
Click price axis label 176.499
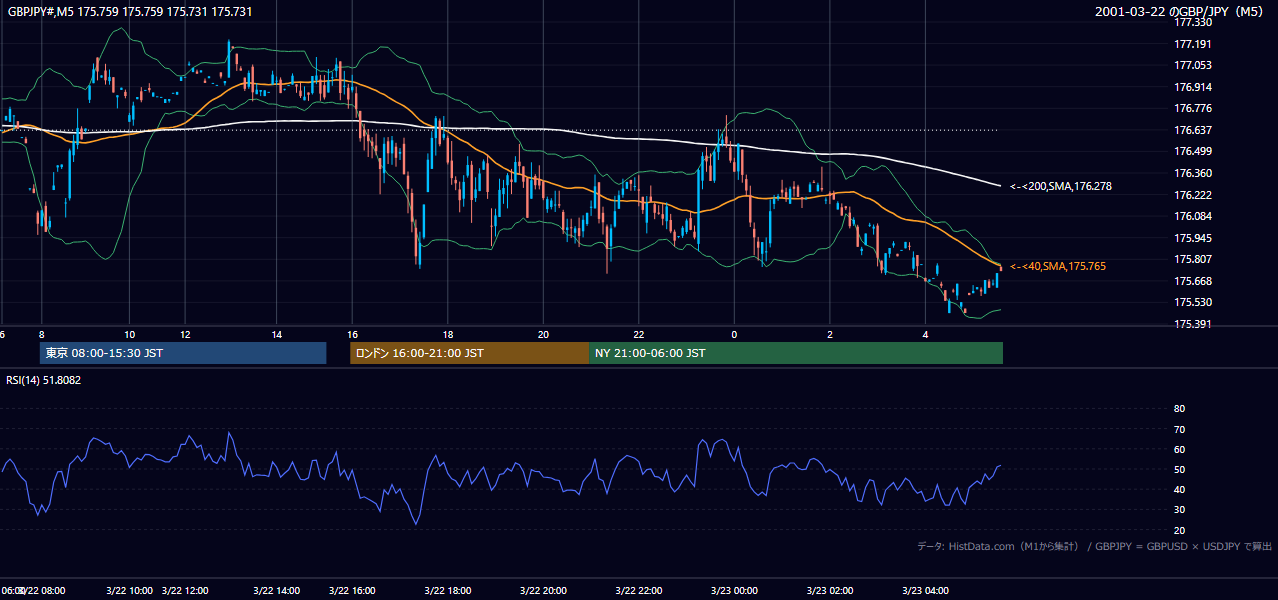coord(1192,151)
